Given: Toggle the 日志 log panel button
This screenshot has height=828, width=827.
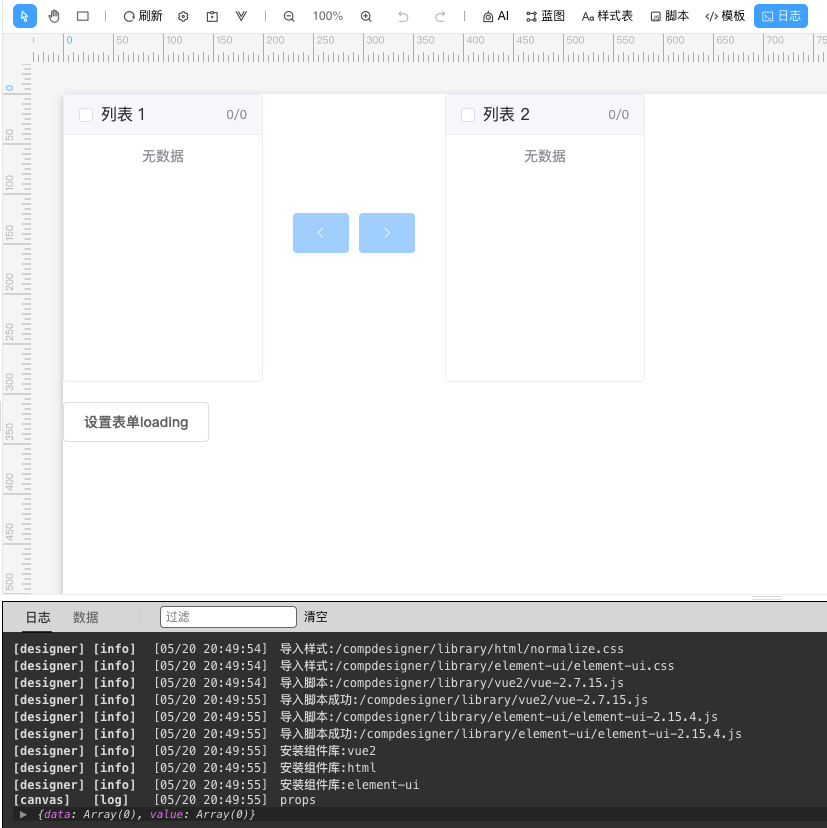Looking at the screenshot, I should [x=781, y=16].
